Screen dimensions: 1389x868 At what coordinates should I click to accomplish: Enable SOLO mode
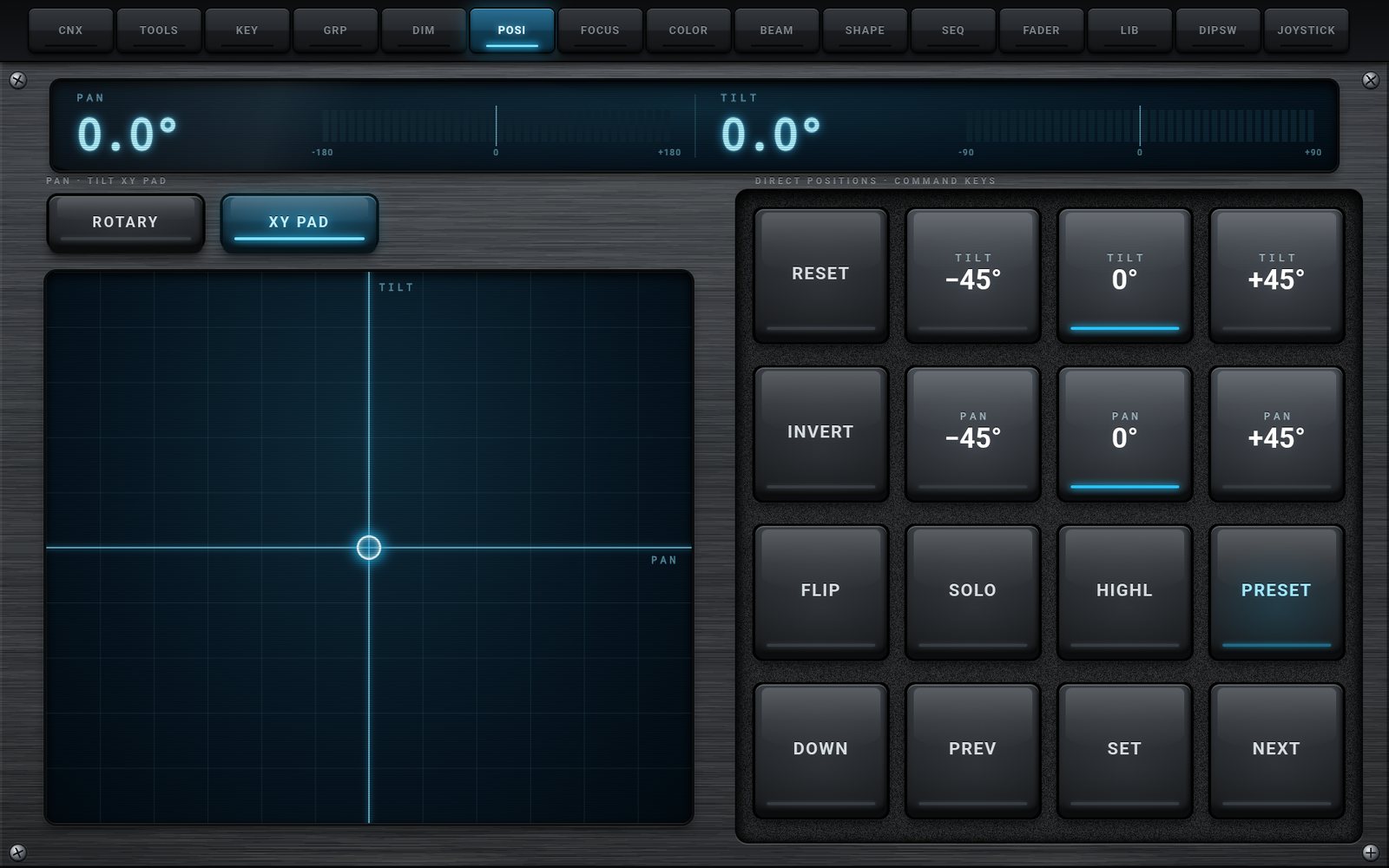pyautogui.click(x=972, y=591)
